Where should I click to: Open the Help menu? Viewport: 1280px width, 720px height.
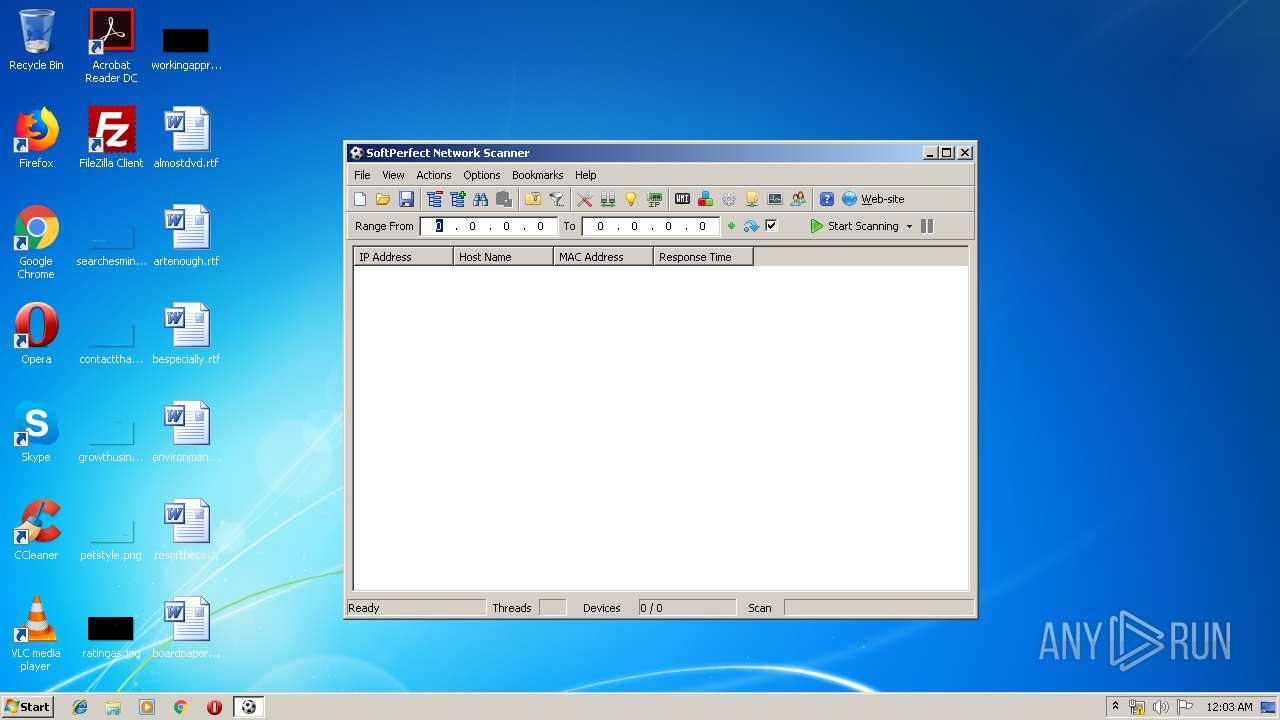point(586,175)
